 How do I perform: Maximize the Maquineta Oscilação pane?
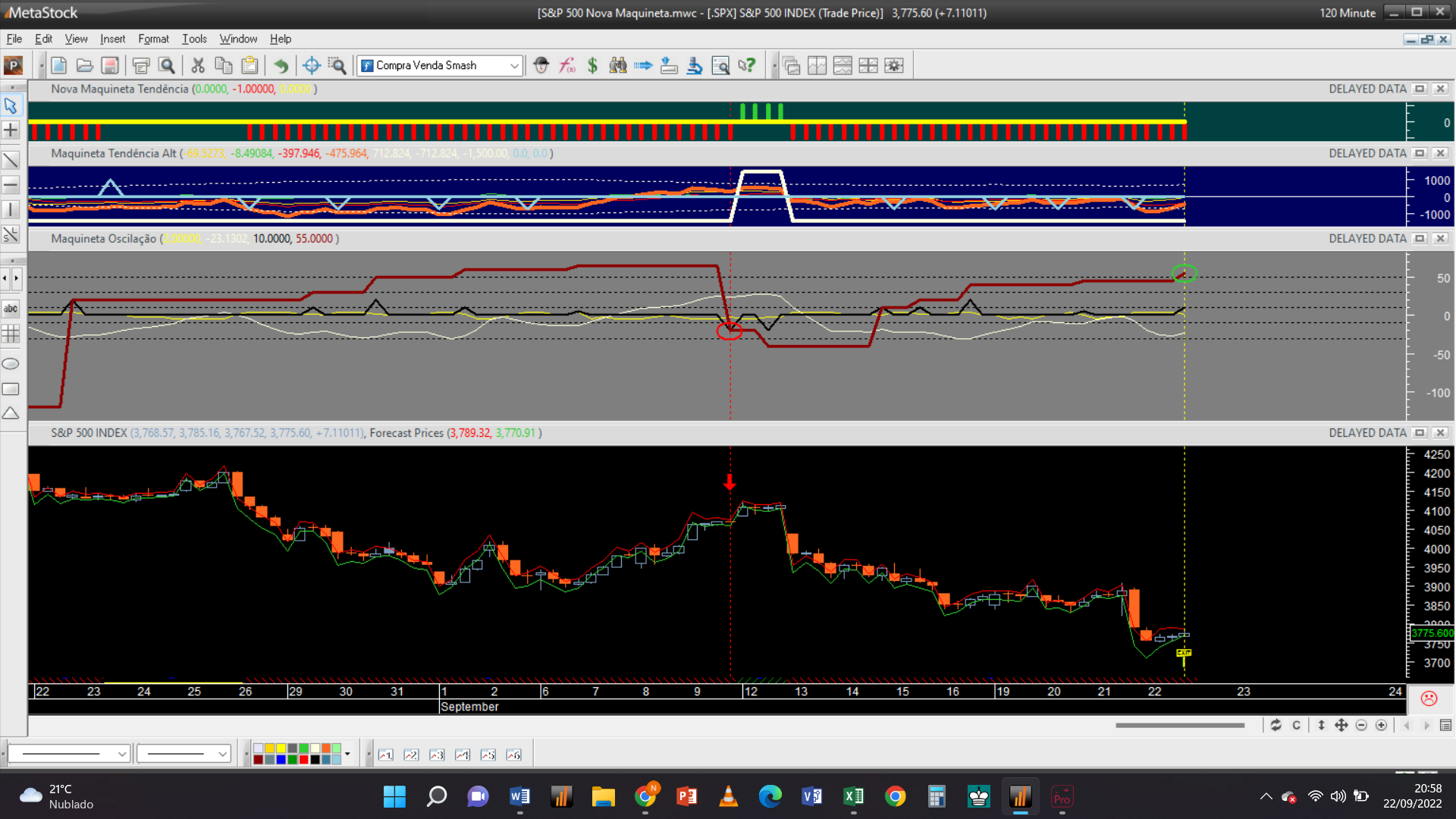point(1420,238)
